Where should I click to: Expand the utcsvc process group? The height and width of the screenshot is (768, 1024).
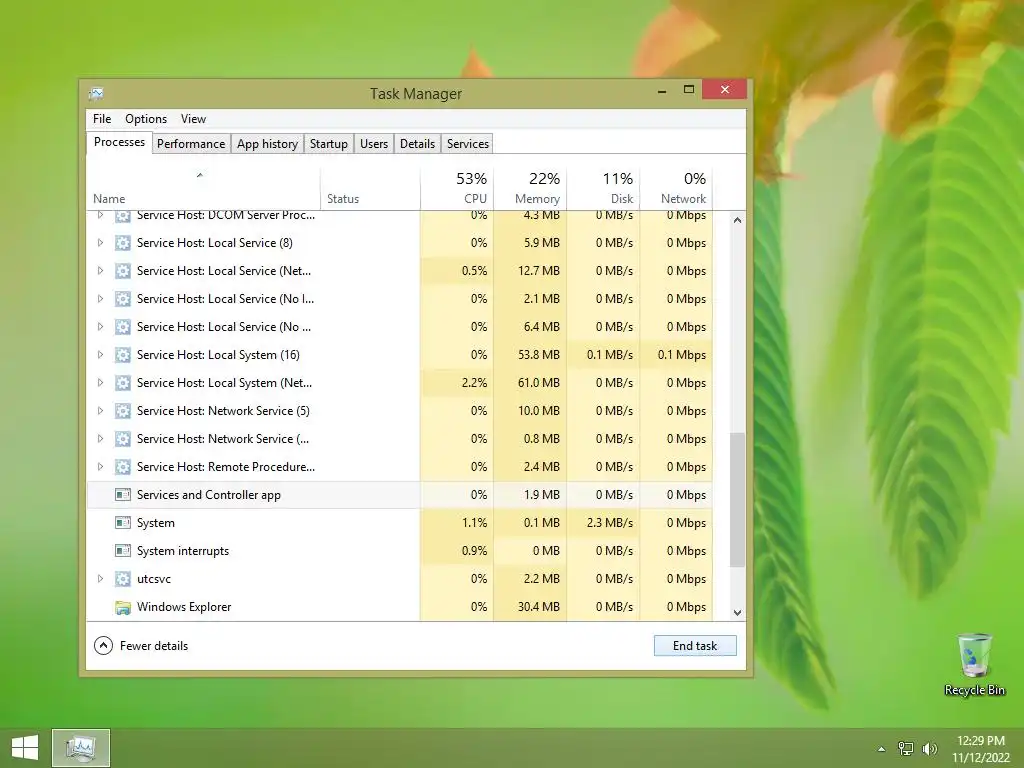[x=100, y=579]
